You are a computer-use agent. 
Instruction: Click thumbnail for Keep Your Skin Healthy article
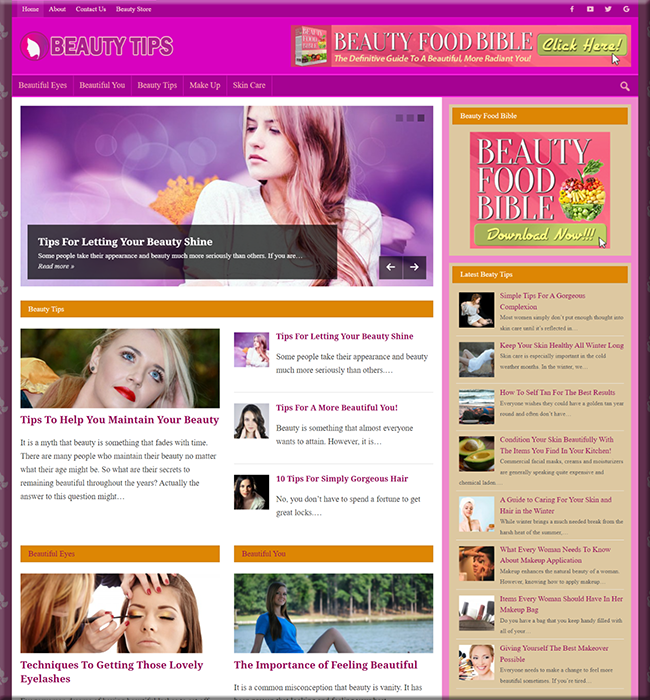(476, 359)
